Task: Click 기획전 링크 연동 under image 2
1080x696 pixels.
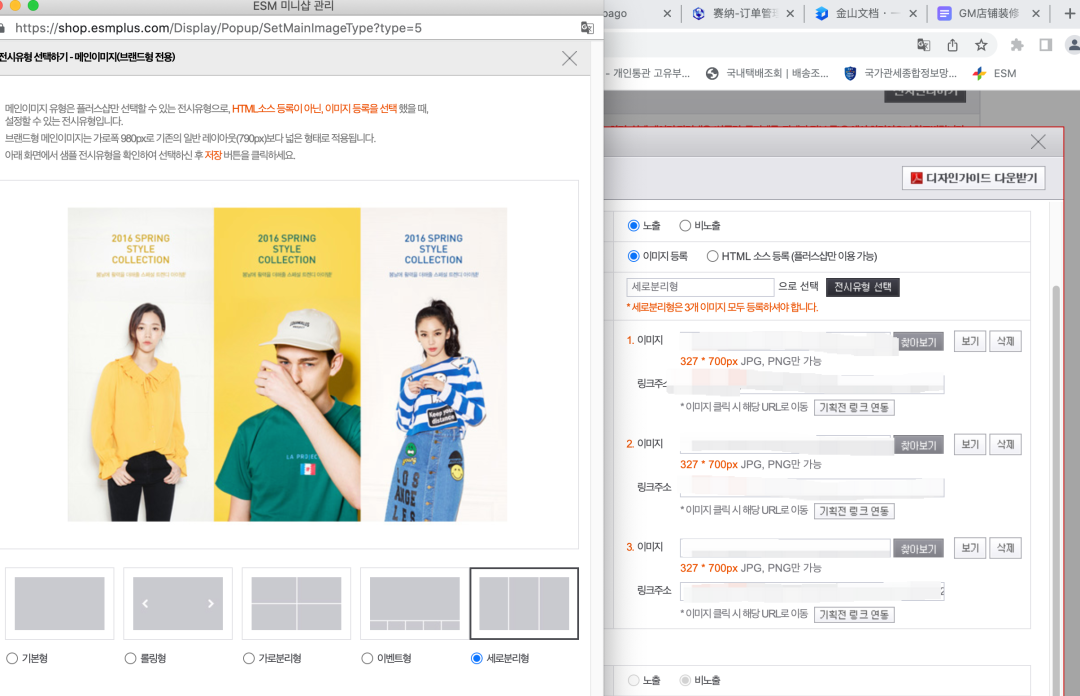Action: 854,510
